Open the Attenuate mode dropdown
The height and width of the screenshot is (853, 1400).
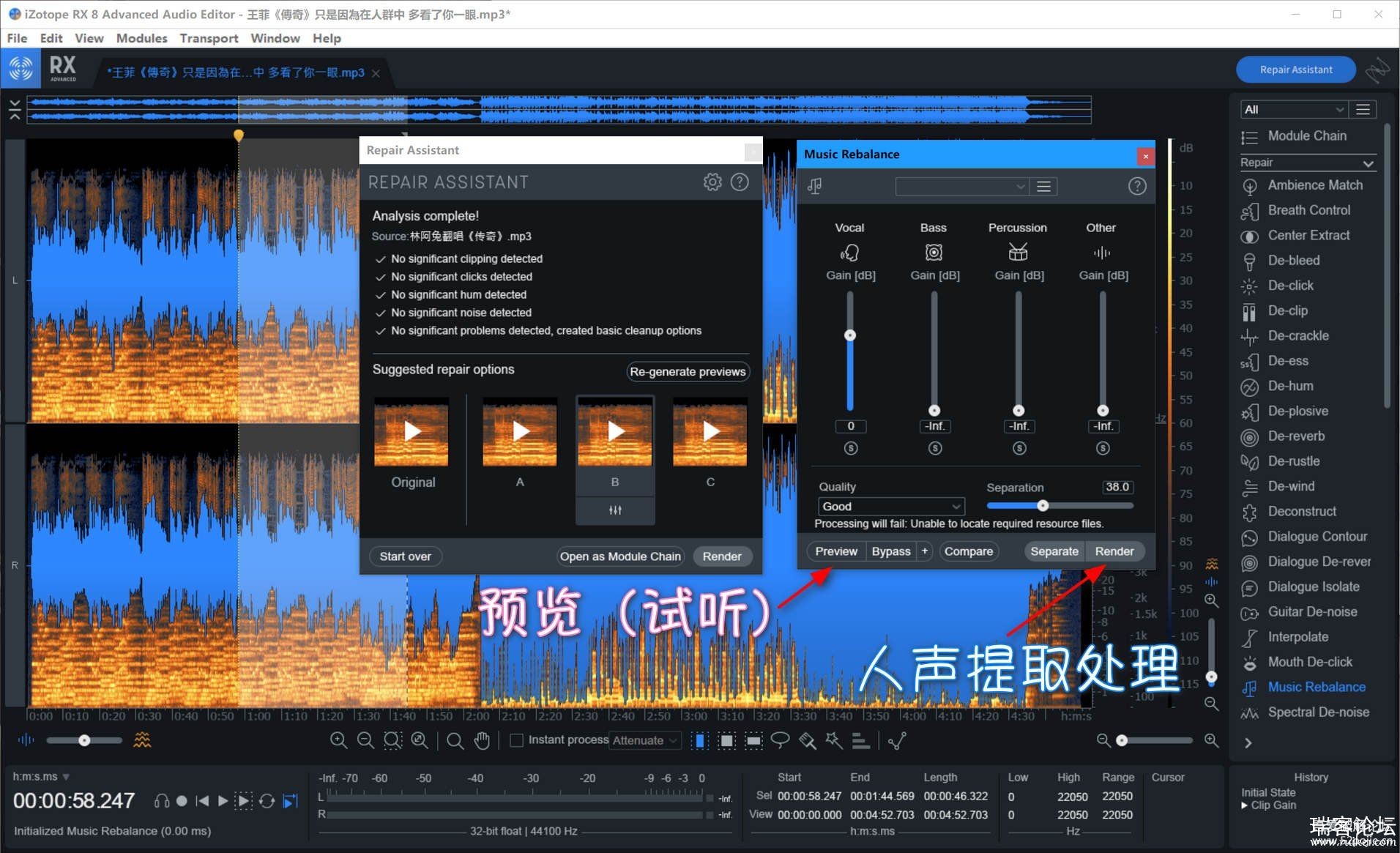coord(646,740)
